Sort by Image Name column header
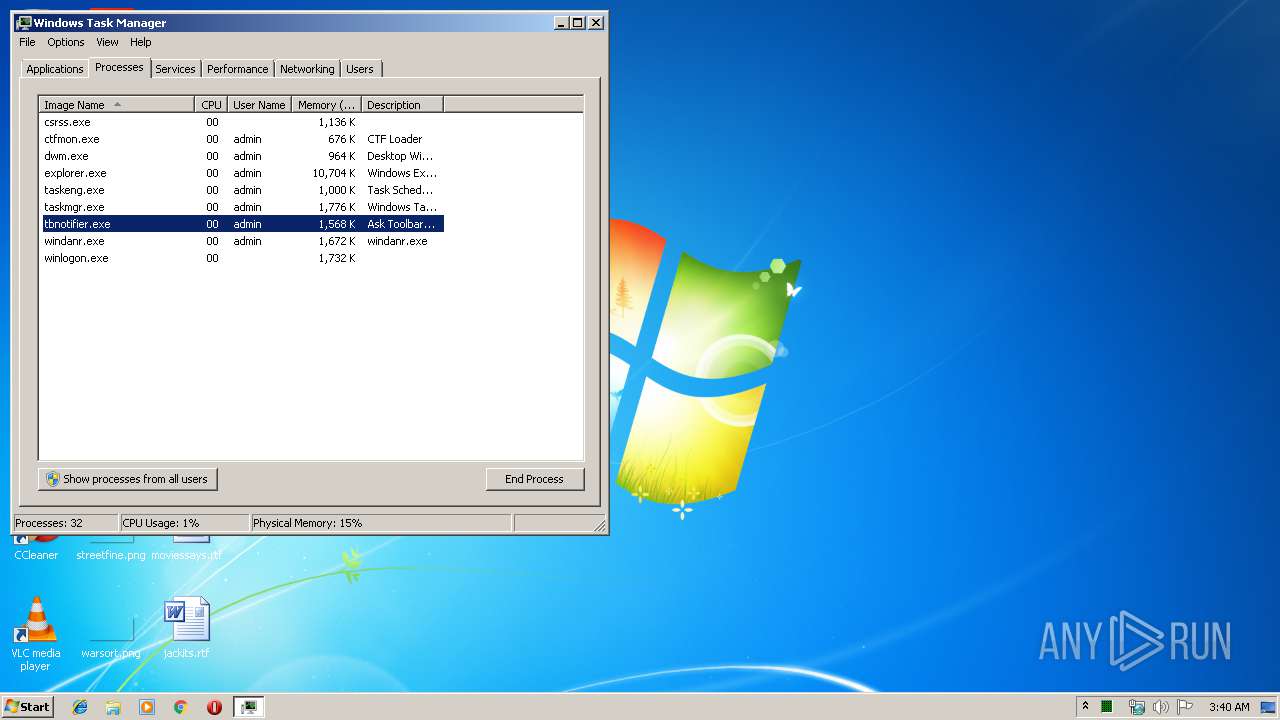Screen dimensions: 1280x720 point(117,105)
